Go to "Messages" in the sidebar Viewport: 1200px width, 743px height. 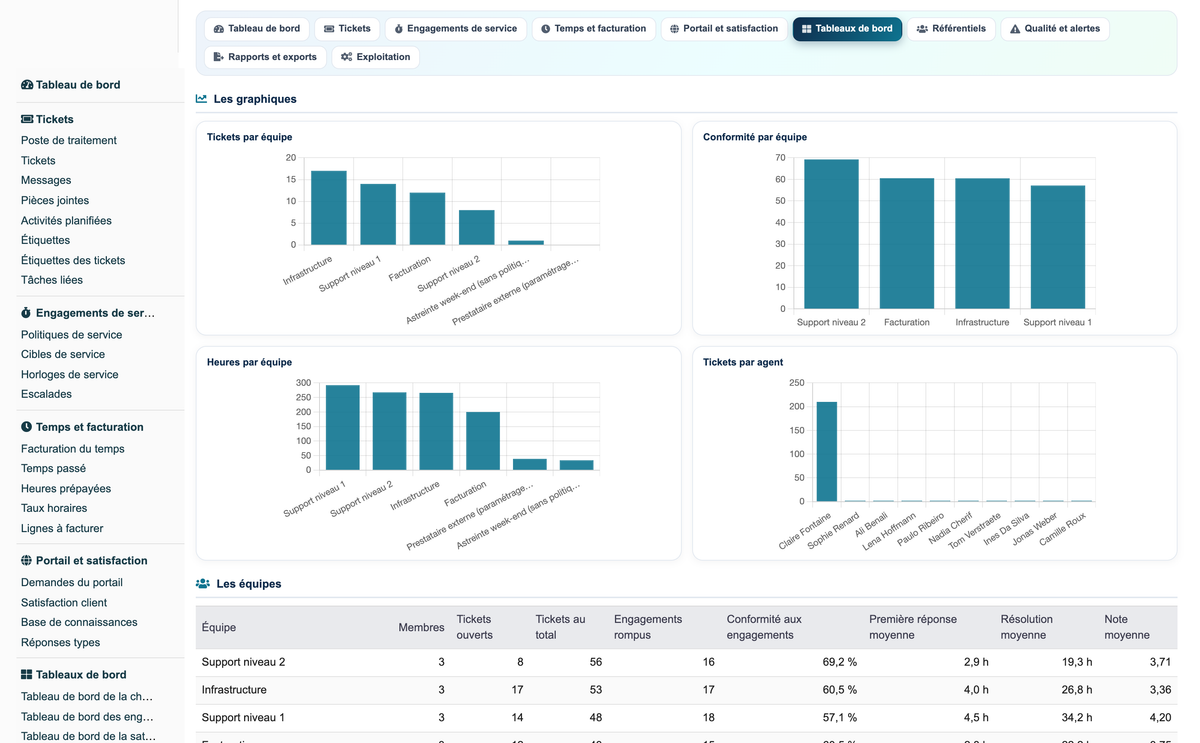point(46,181)
